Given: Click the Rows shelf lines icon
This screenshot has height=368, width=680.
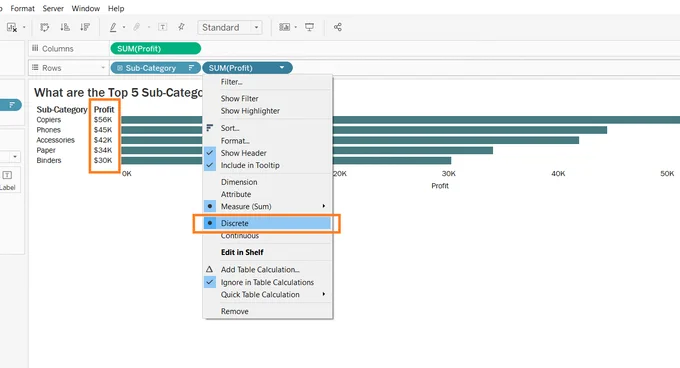Looking at the screenshot, I should (35, 68).
